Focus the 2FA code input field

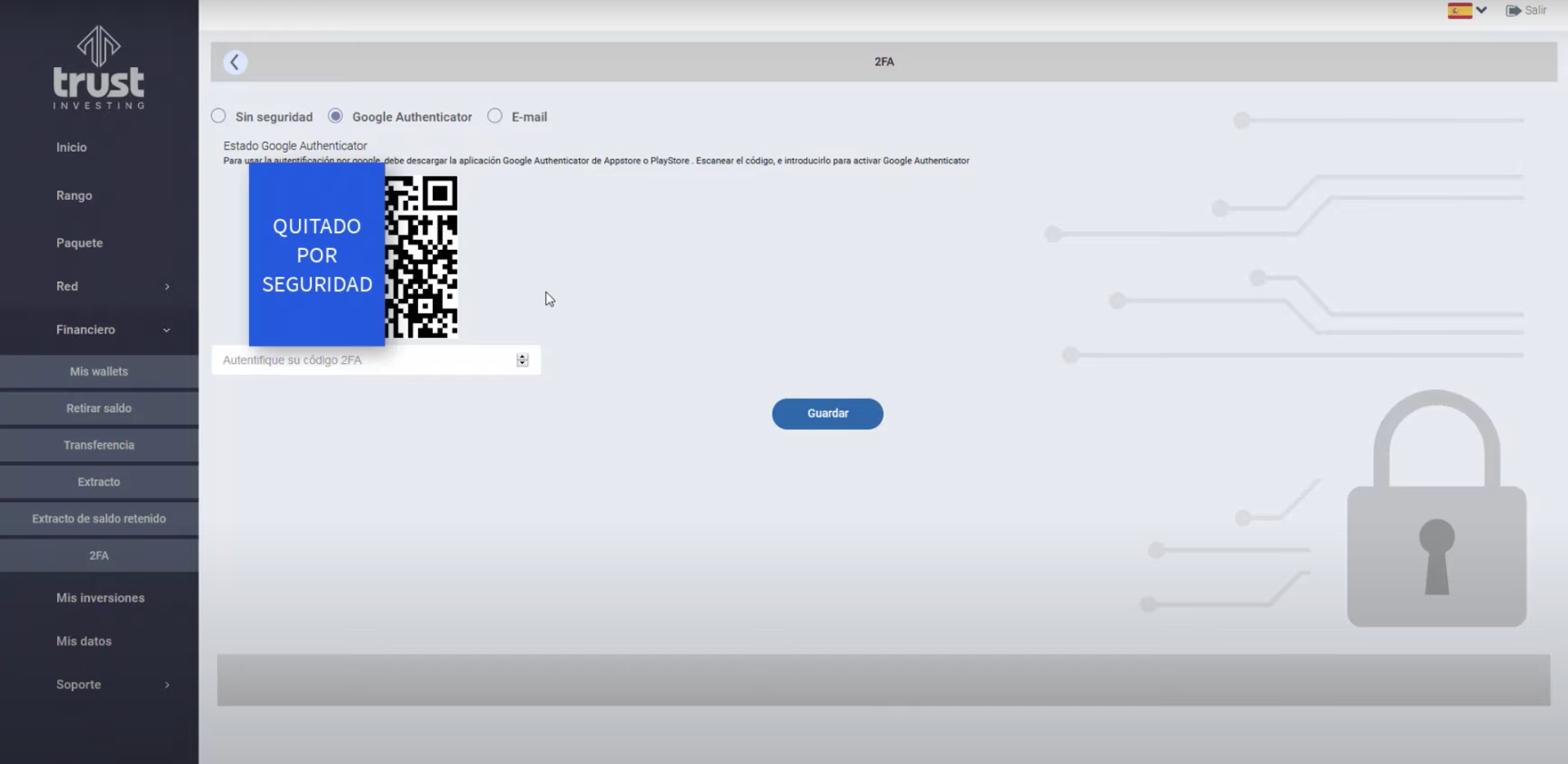pyautogui.click(x=363, y=360)
